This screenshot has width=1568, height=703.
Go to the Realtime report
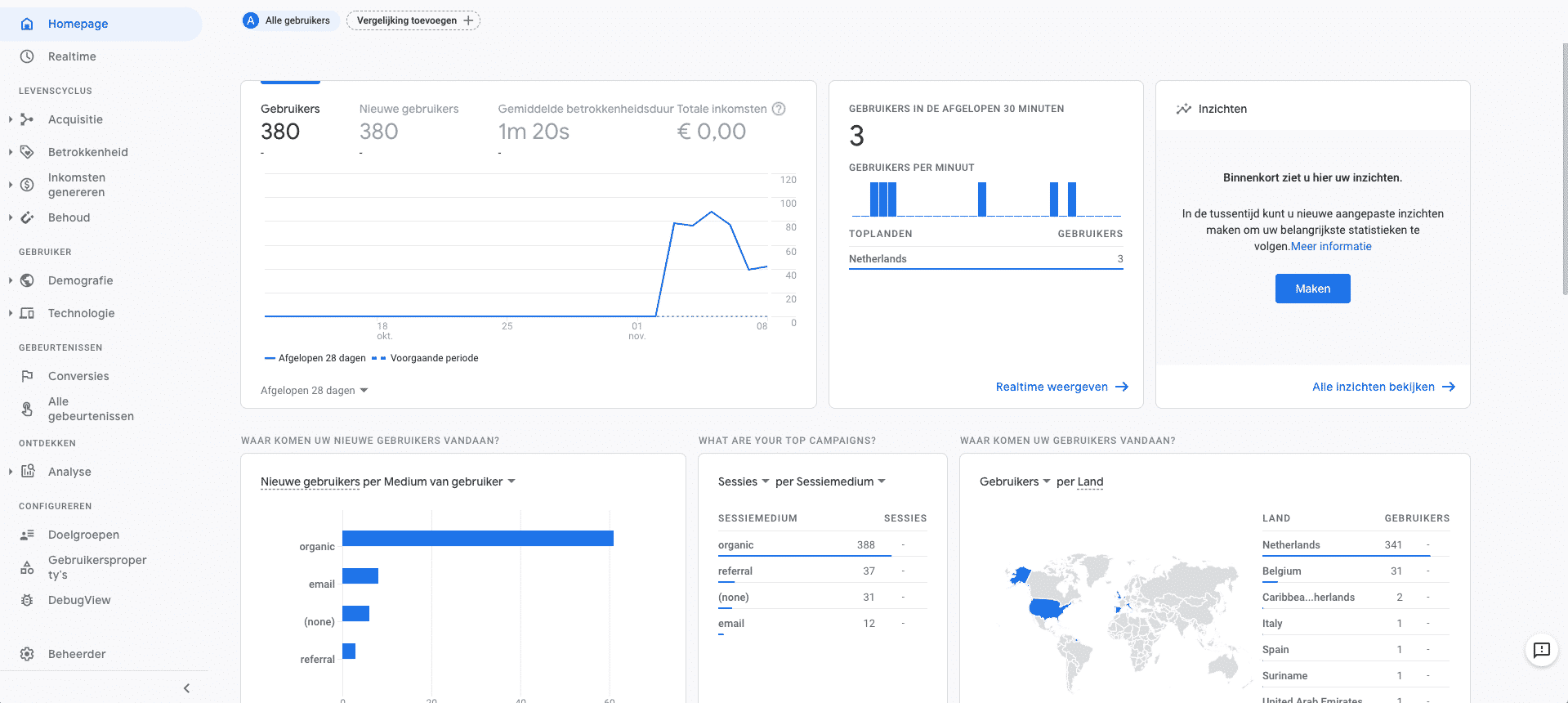pos(101,56)
